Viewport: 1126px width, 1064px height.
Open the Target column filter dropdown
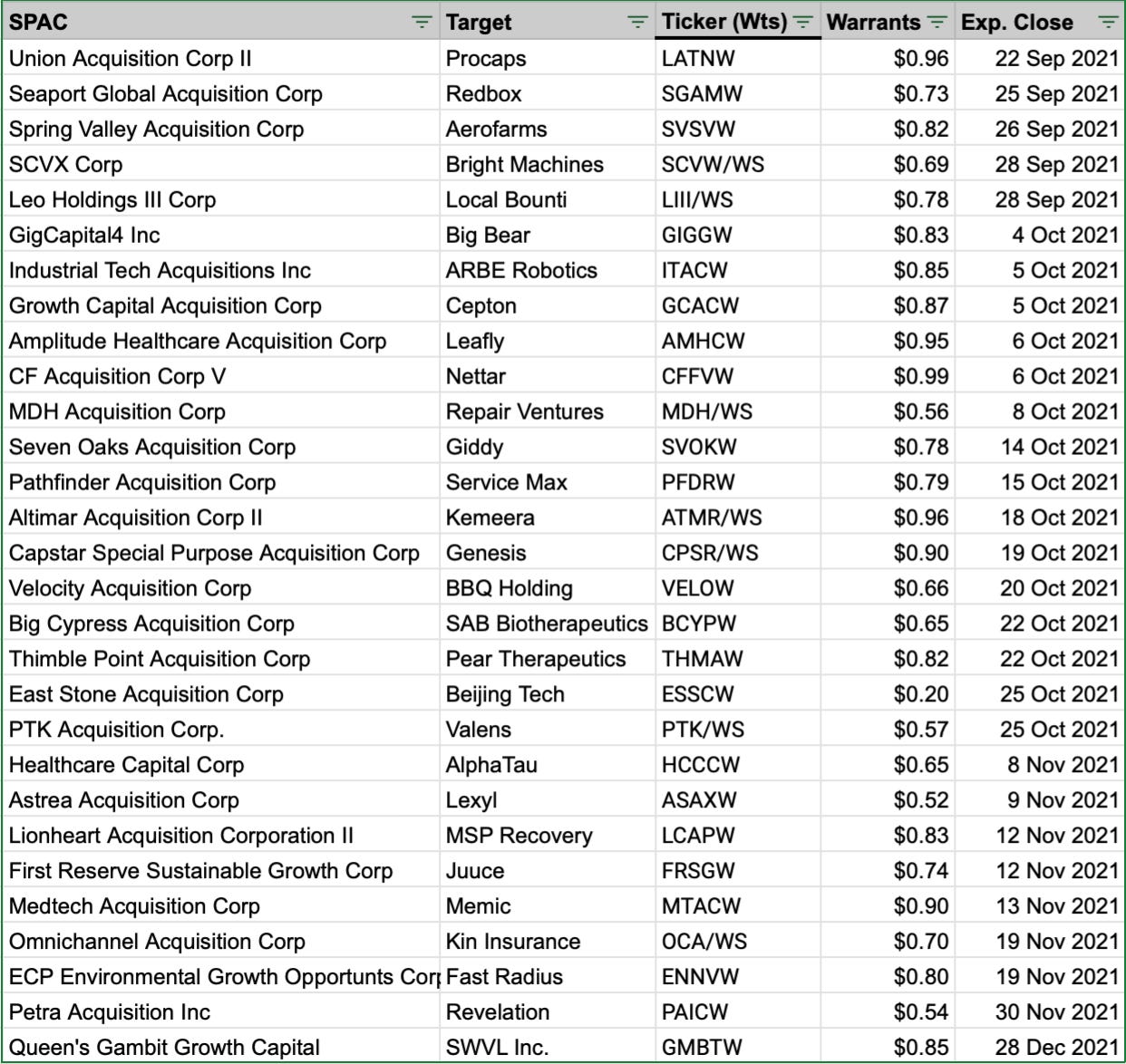[x=638, y=23]
